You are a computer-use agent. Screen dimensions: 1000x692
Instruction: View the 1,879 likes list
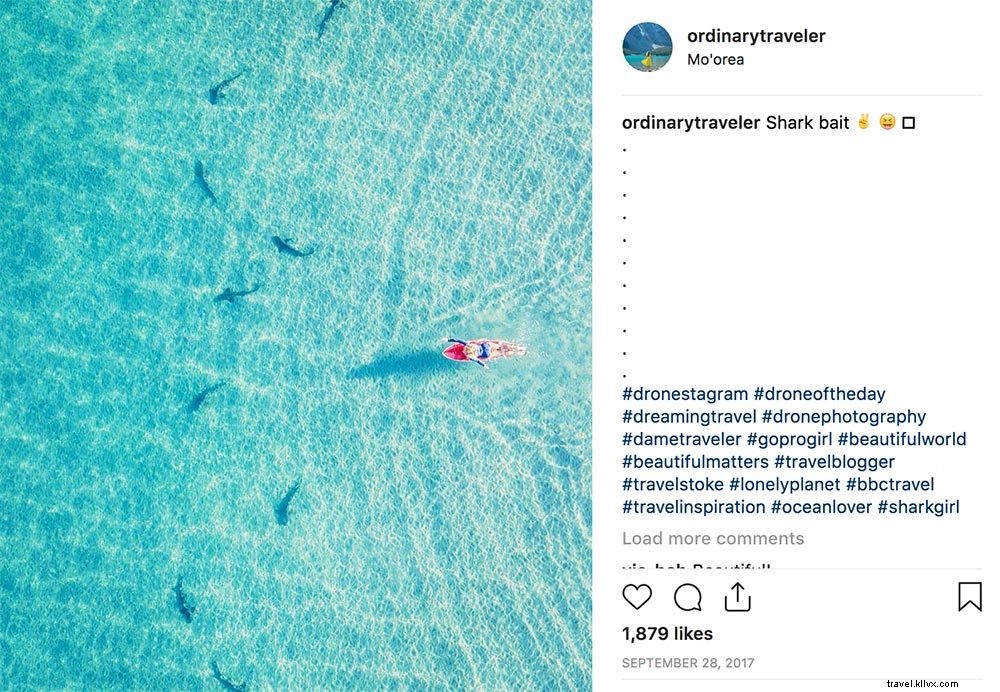pyautogui.click(x=666, y=634)
